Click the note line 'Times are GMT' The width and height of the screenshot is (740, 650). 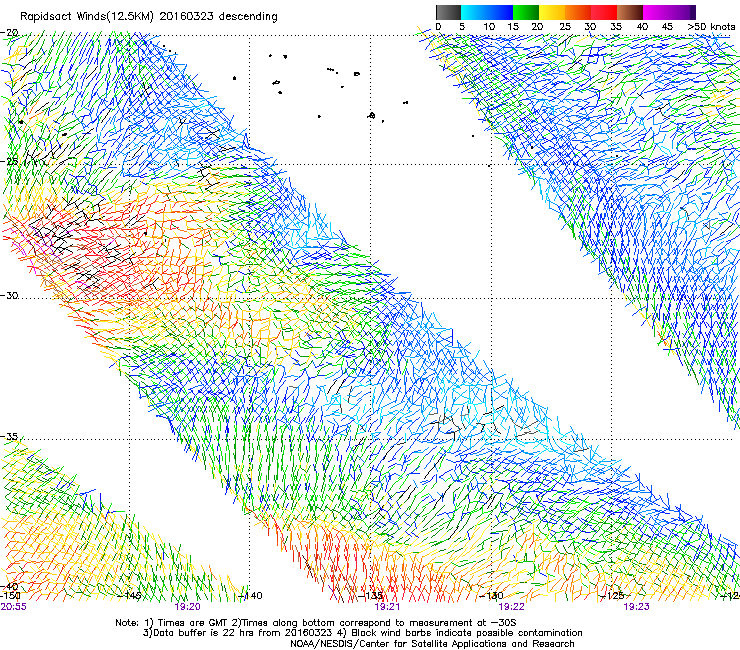(193, 623)
